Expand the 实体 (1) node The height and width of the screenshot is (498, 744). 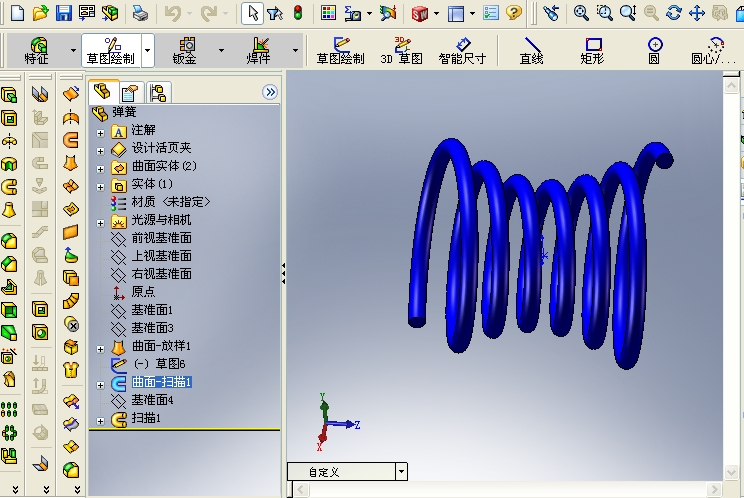[100, 187]
